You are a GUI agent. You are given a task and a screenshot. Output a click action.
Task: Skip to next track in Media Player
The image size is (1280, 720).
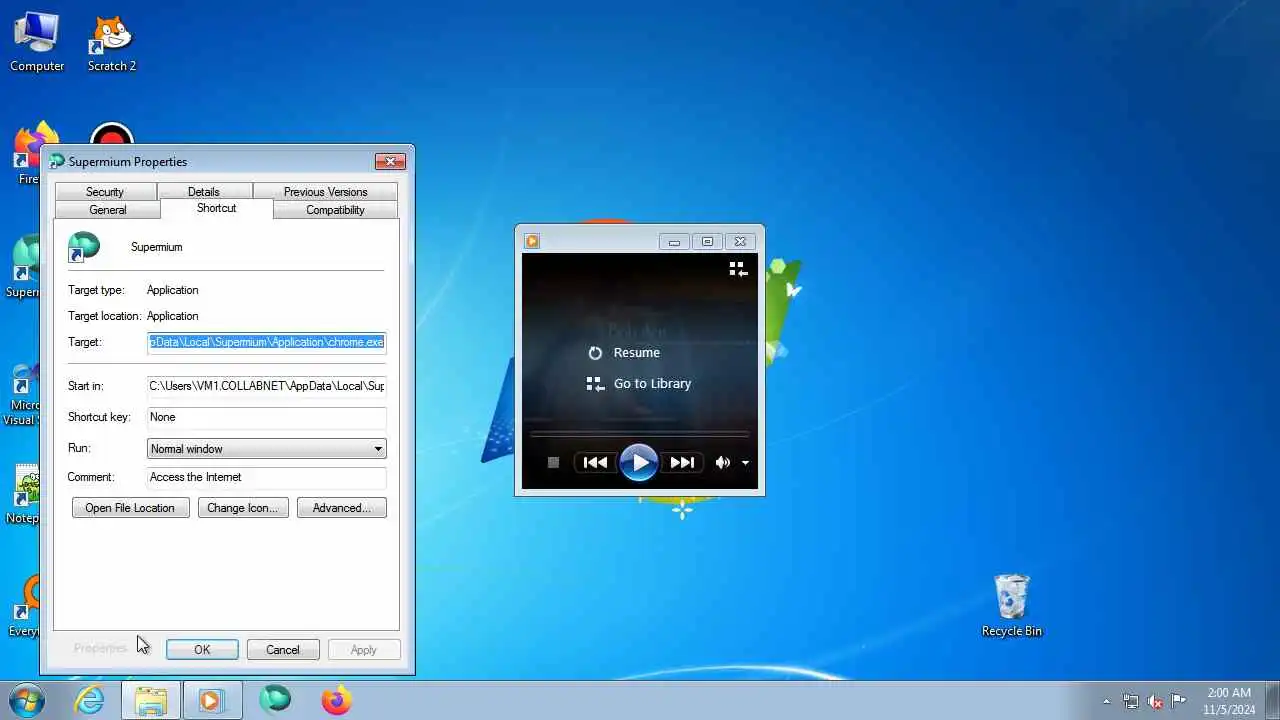pos(682,462)
